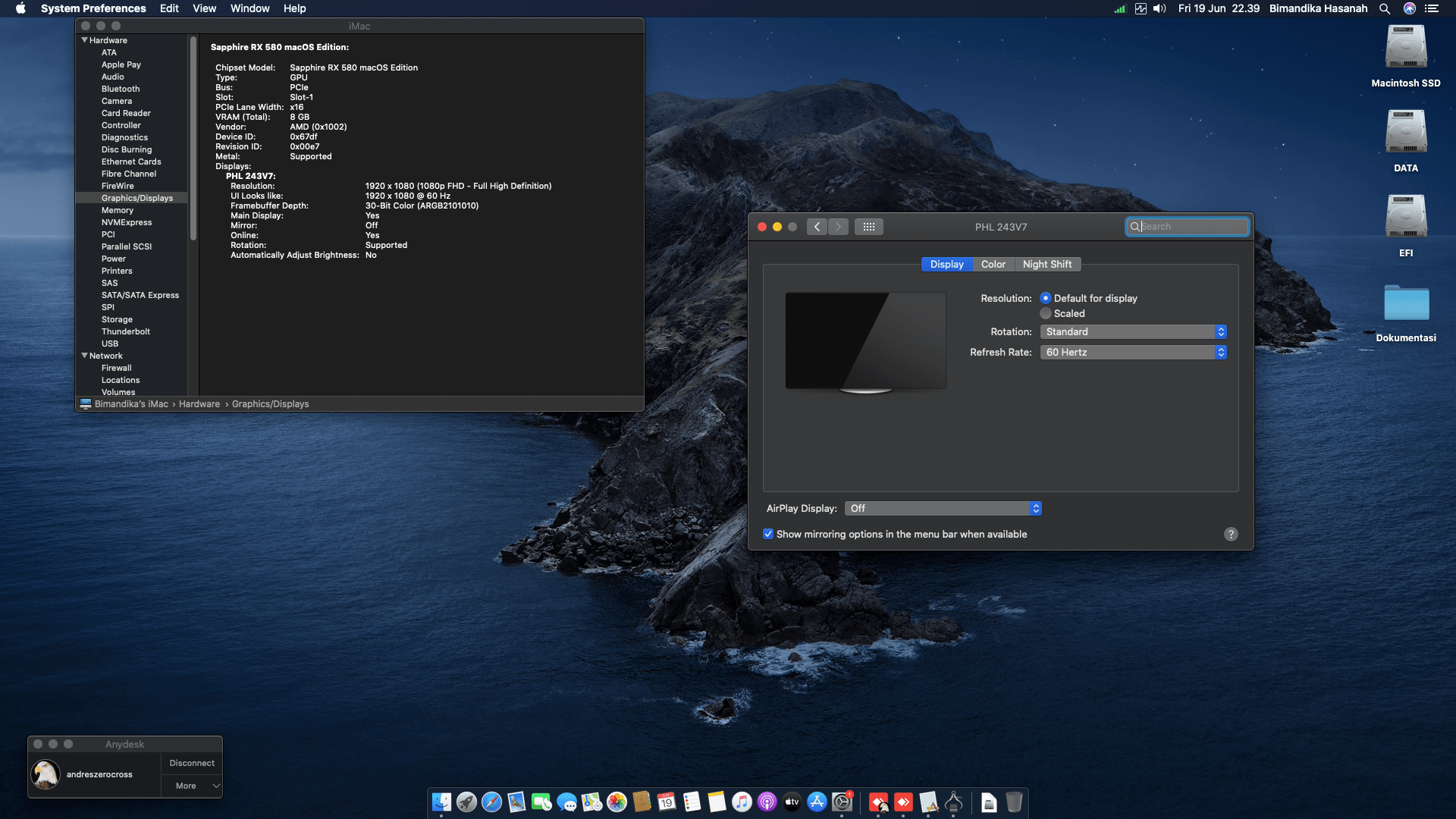Launch Podcasts from the dock
This screenshot has height=819, width=1456.
pos(767,802)
